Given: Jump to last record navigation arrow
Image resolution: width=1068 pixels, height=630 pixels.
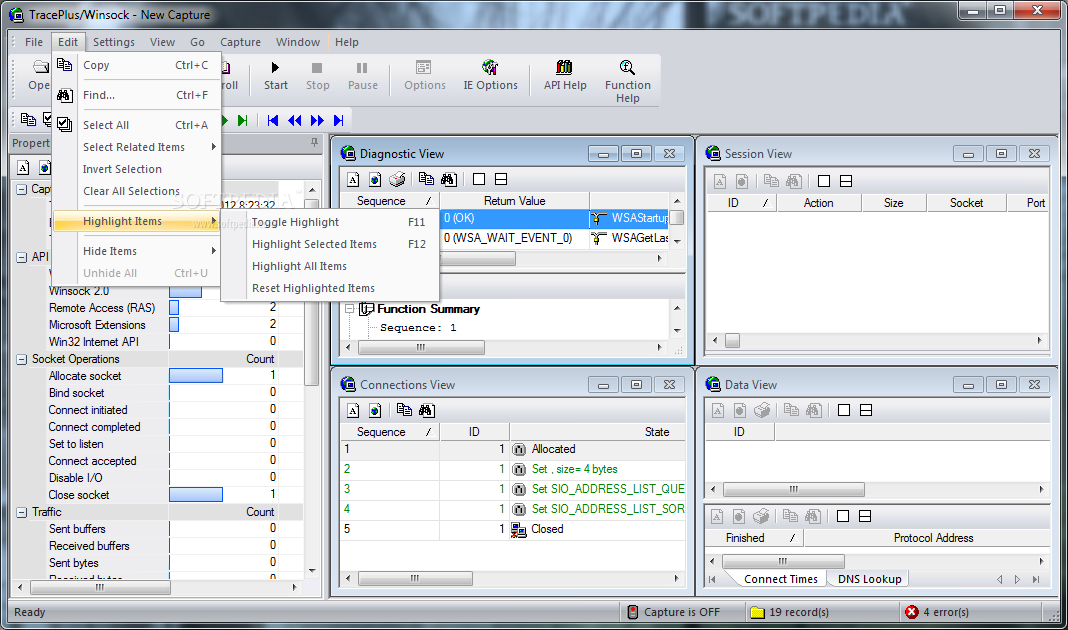Looking at the screenshot, I should pyautogui.click(x=339, y=121).
